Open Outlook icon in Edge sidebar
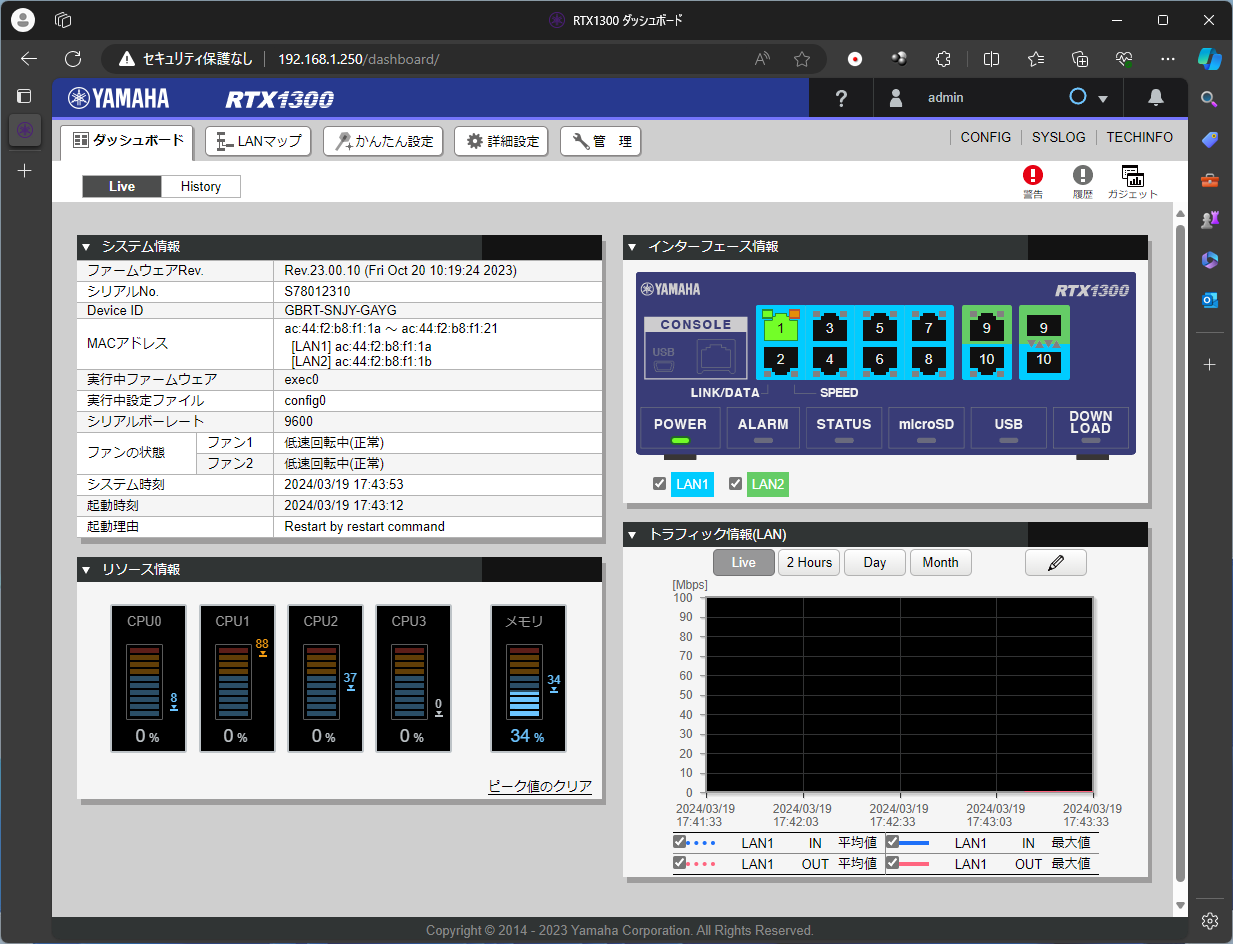 click(x=1209, y=300)
